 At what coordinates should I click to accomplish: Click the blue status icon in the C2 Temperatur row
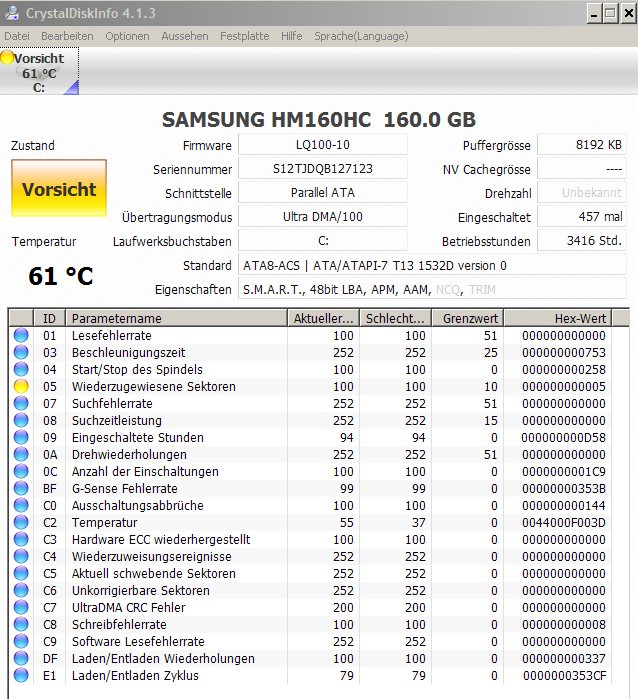coord(21,522)
